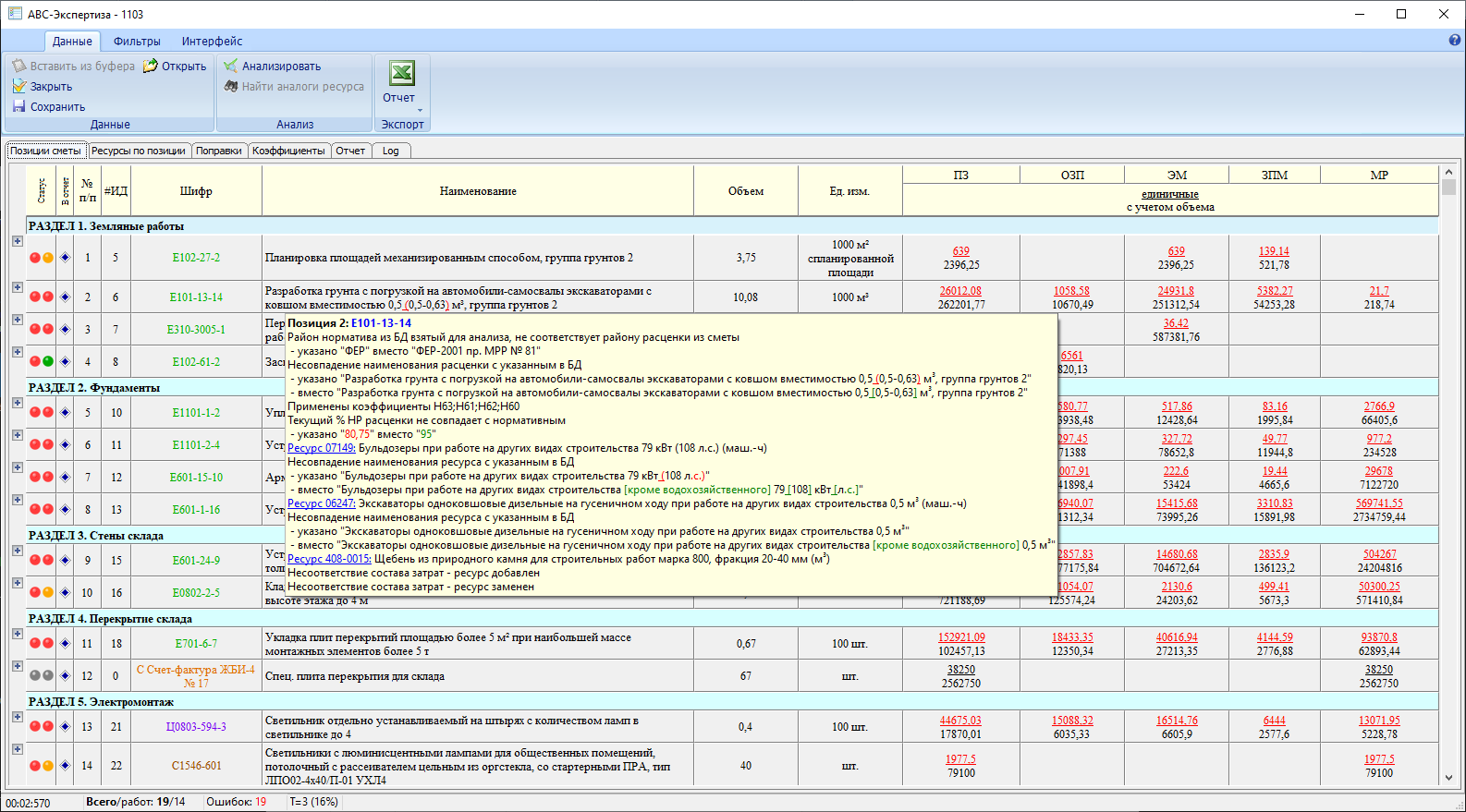1466x812 pixels.
Task: Toggle the В отчет marker for row 1
Action: point(65,258)
